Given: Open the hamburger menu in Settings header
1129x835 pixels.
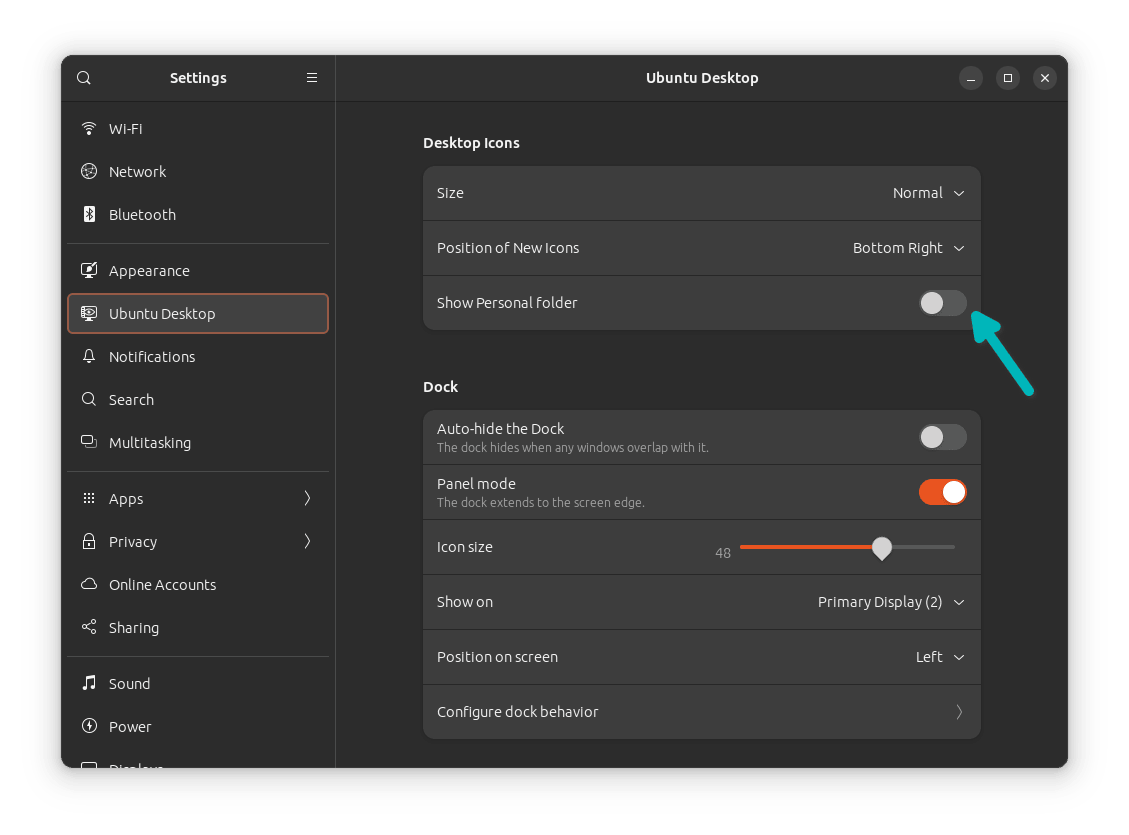Looking at the screenshot, I should [312, 78].
